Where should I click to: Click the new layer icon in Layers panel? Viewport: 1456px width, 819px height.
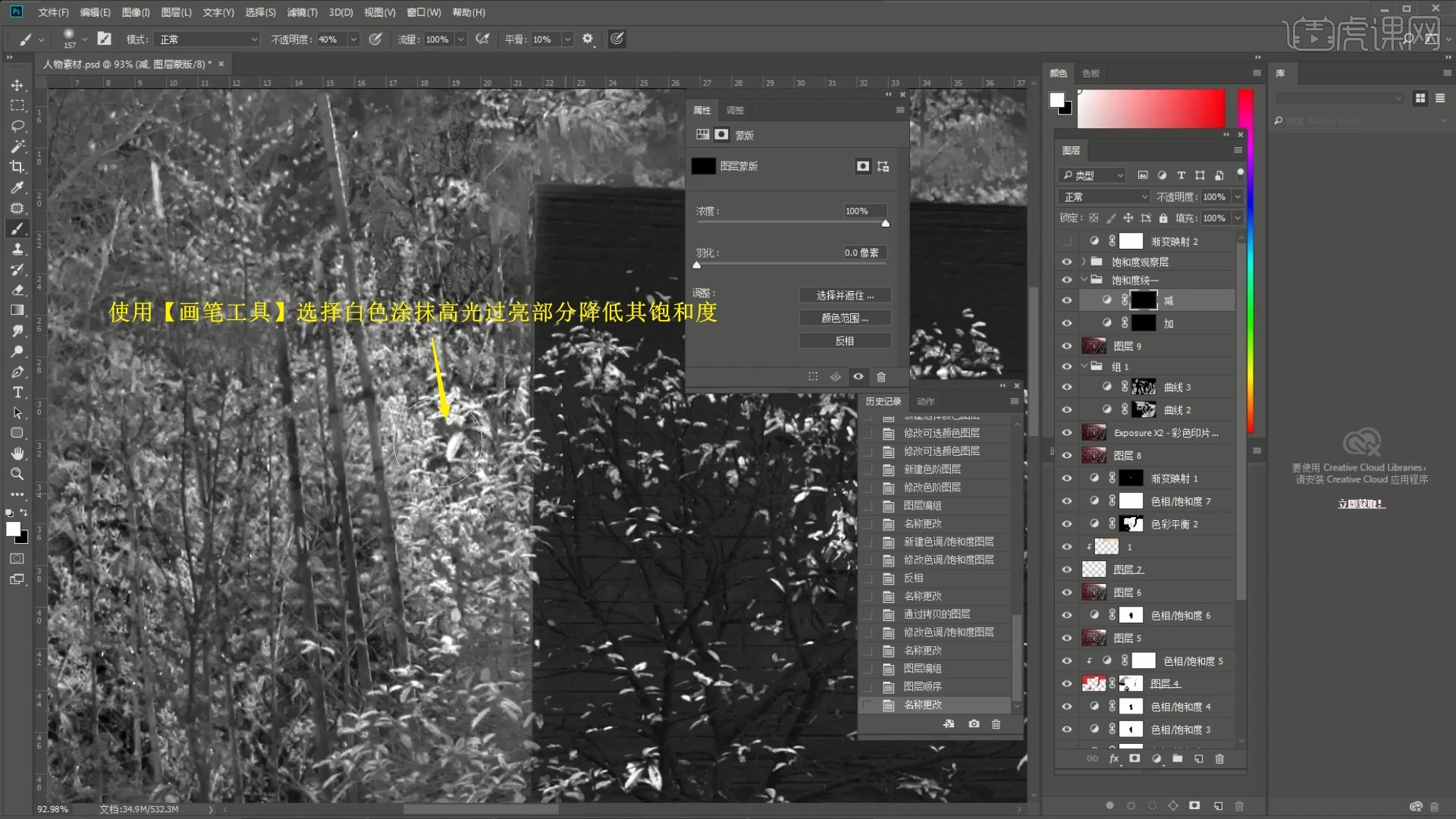click(1199, 758)
